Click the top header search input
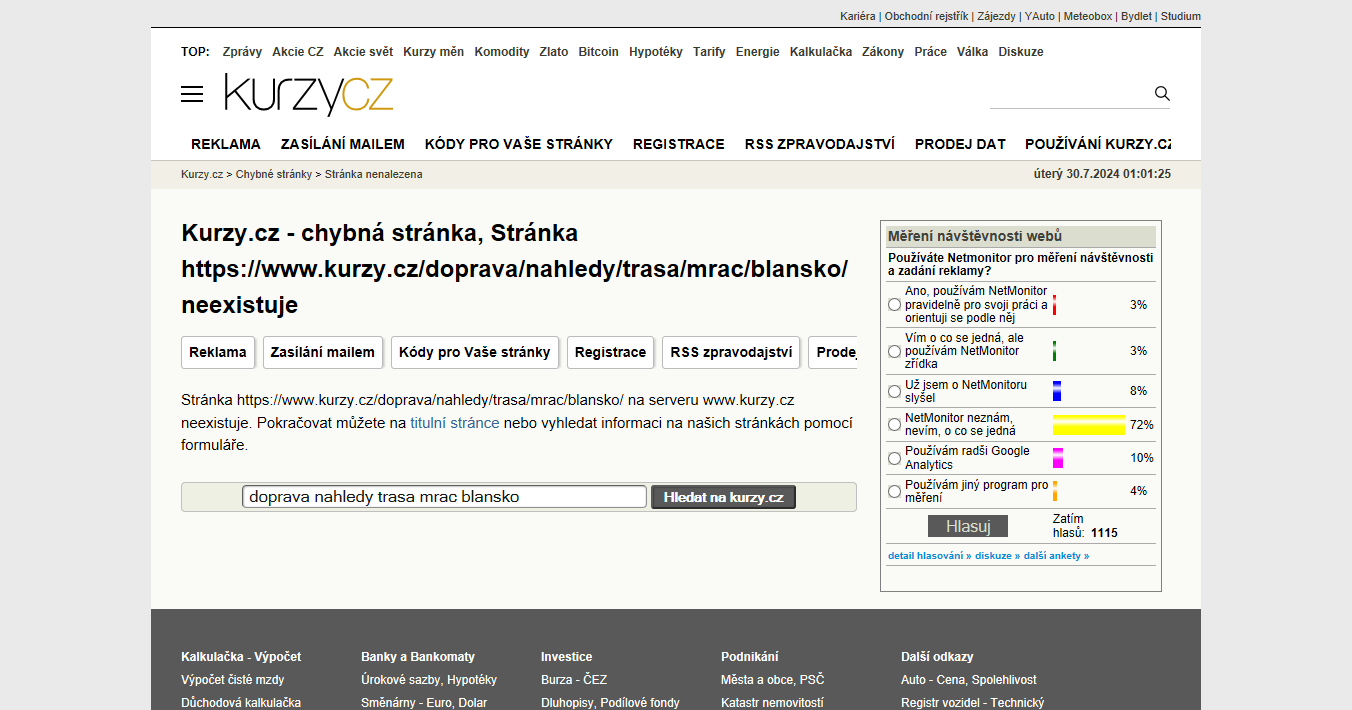 (1070, 94)
